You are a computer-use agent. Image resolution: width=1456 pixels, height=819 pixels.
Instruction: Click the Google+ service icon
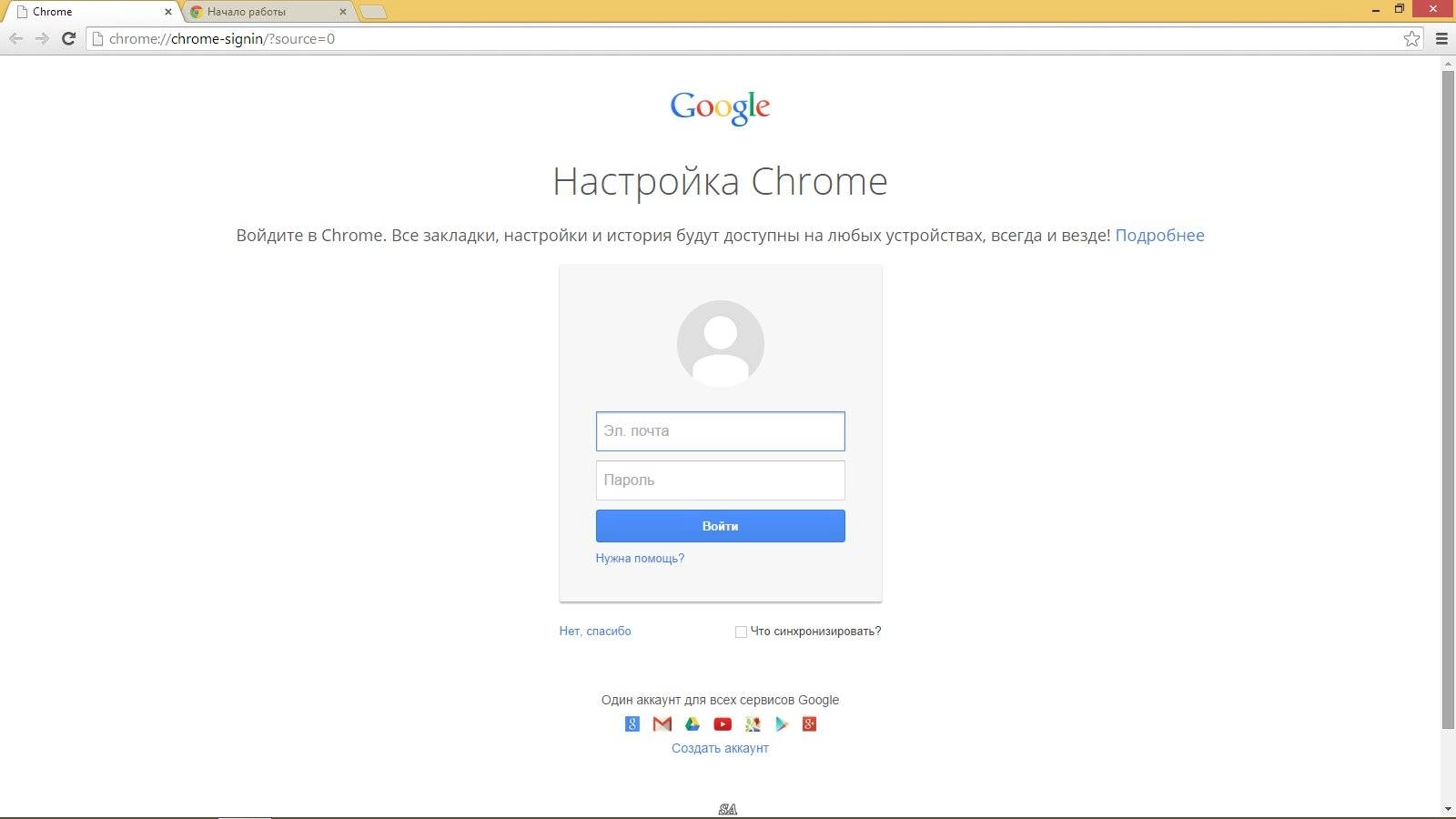pos(809,724)
